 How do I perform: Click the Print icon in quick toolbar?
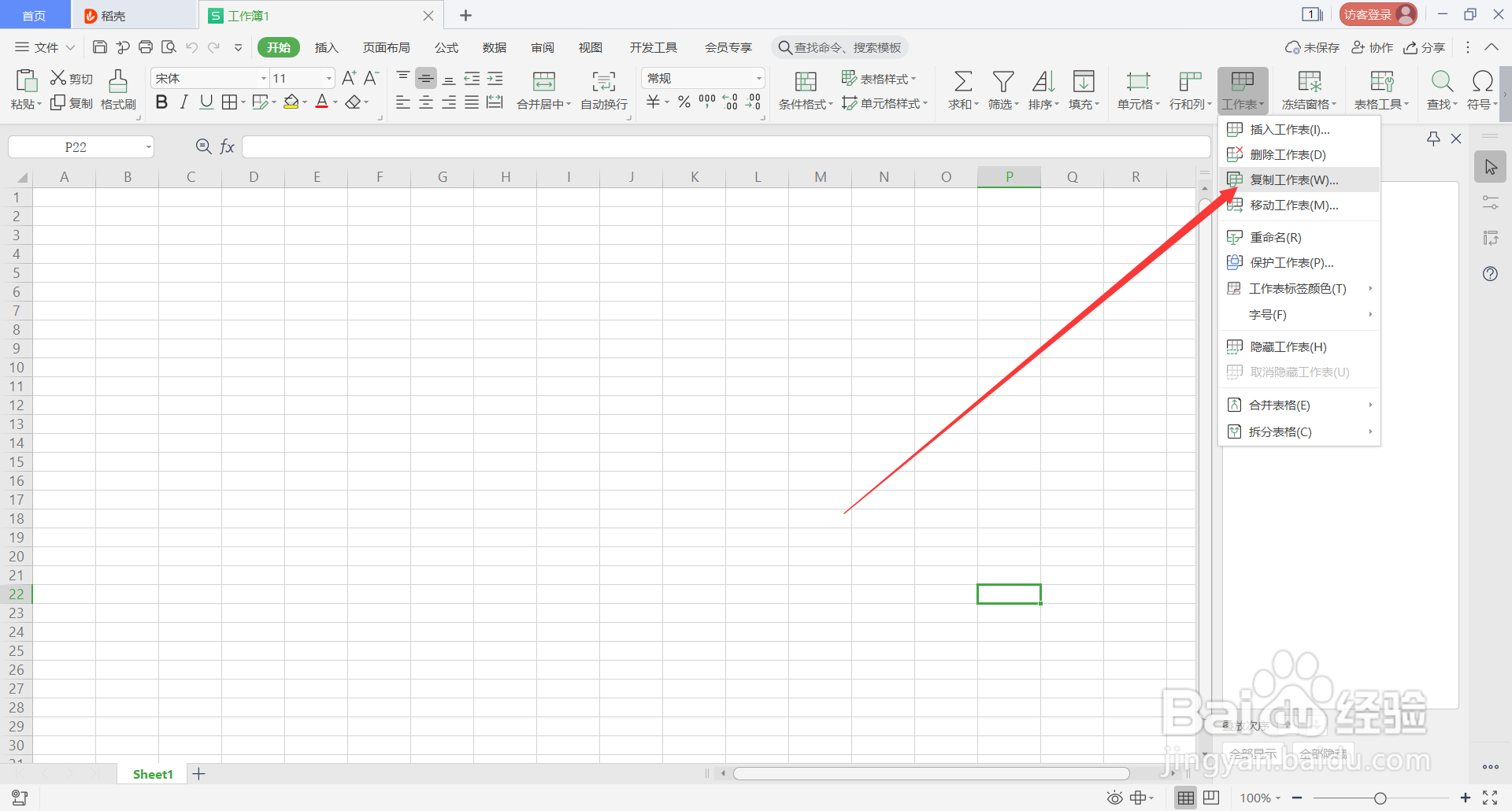146,47
